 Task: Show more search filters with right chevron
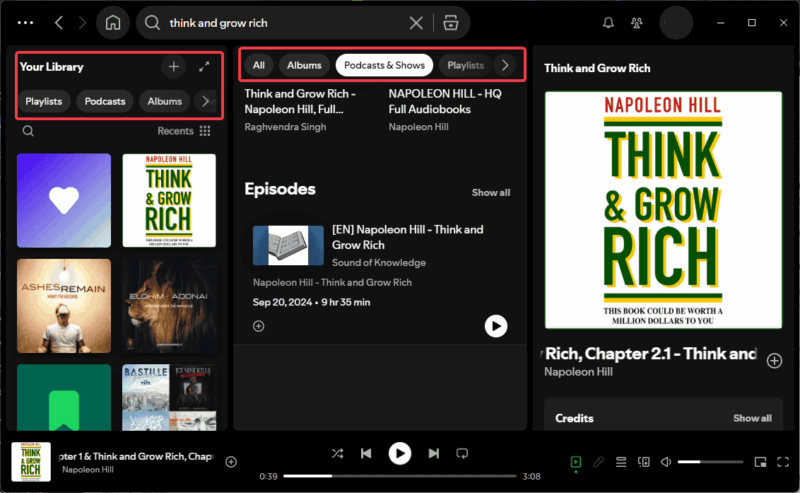(x=505, y=65)
